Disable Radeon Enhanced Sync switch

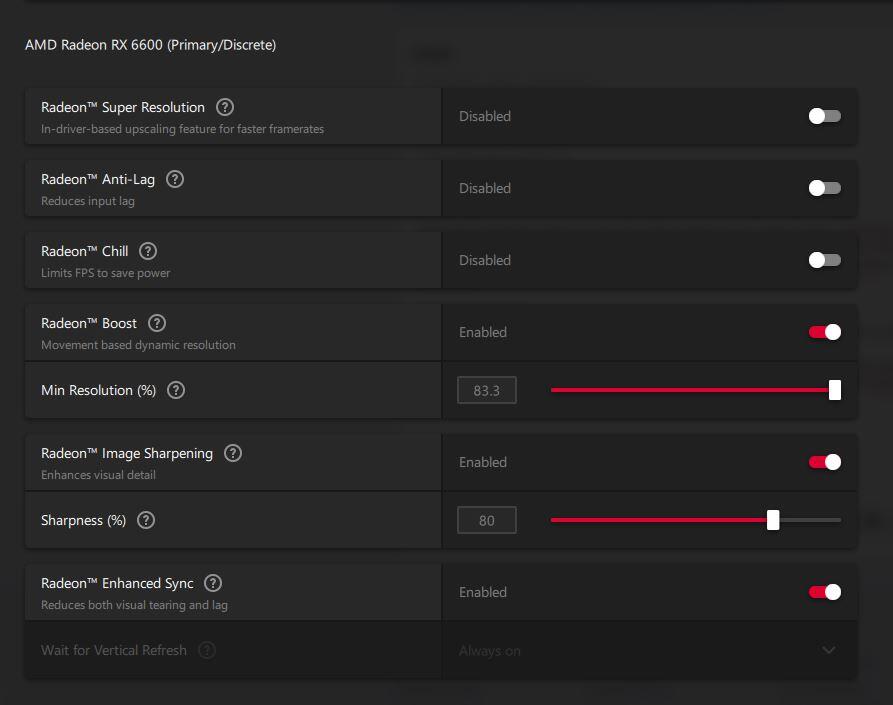point(825,592)
